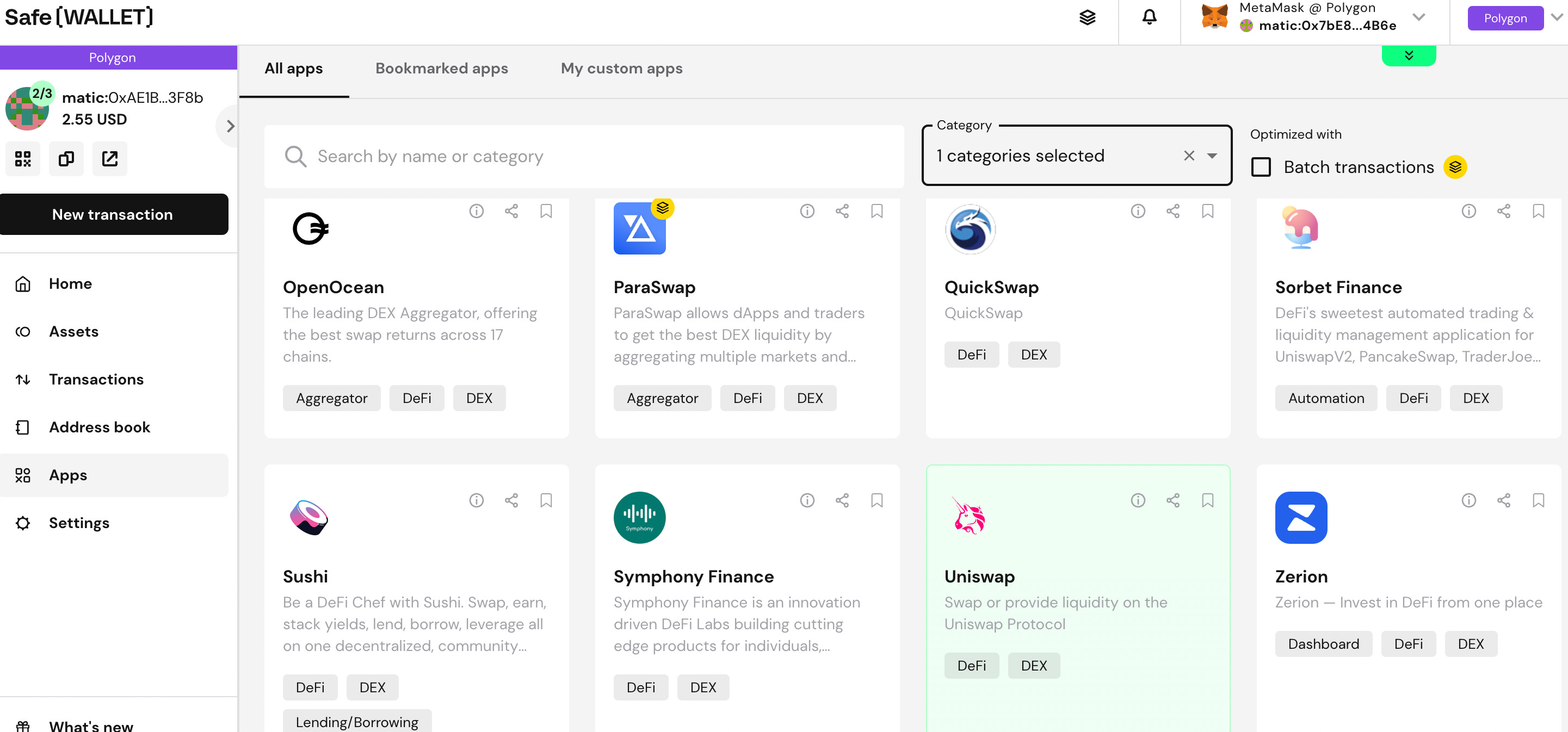Bookmark the QuickSwap app
This screenshot has width=1568, height=732.
pos(1208,211)
